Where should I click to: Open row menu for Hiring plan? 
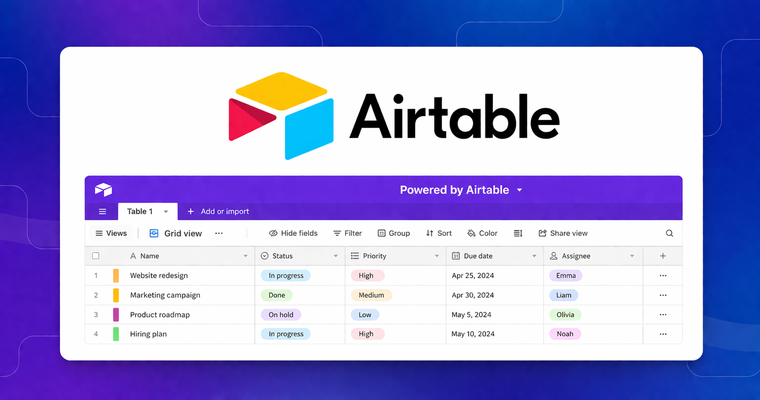coord(663,334)
